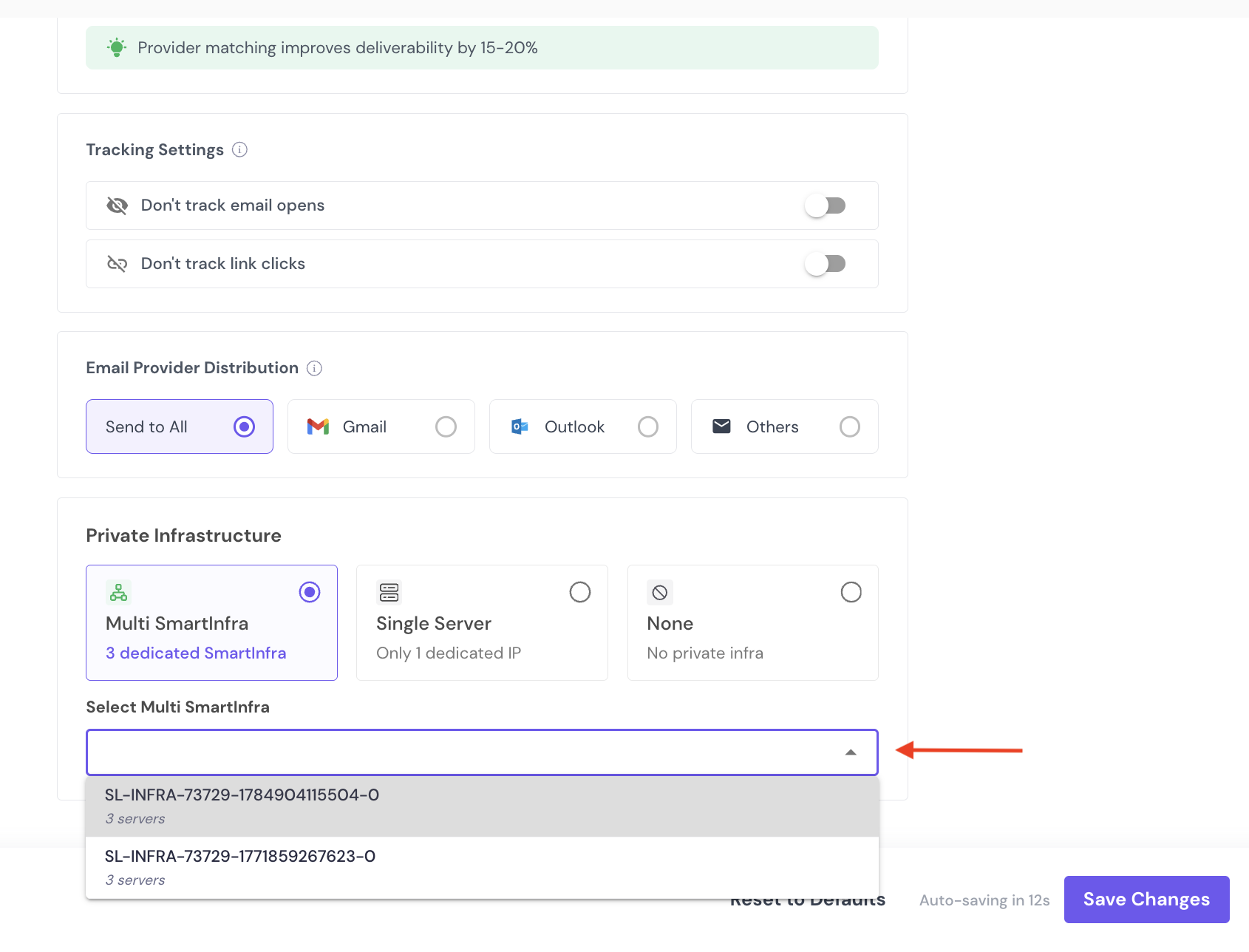Click the Provider matching deliverability tip text
1249x952 pixels.
pyautogui.click(x=338, y=48)
